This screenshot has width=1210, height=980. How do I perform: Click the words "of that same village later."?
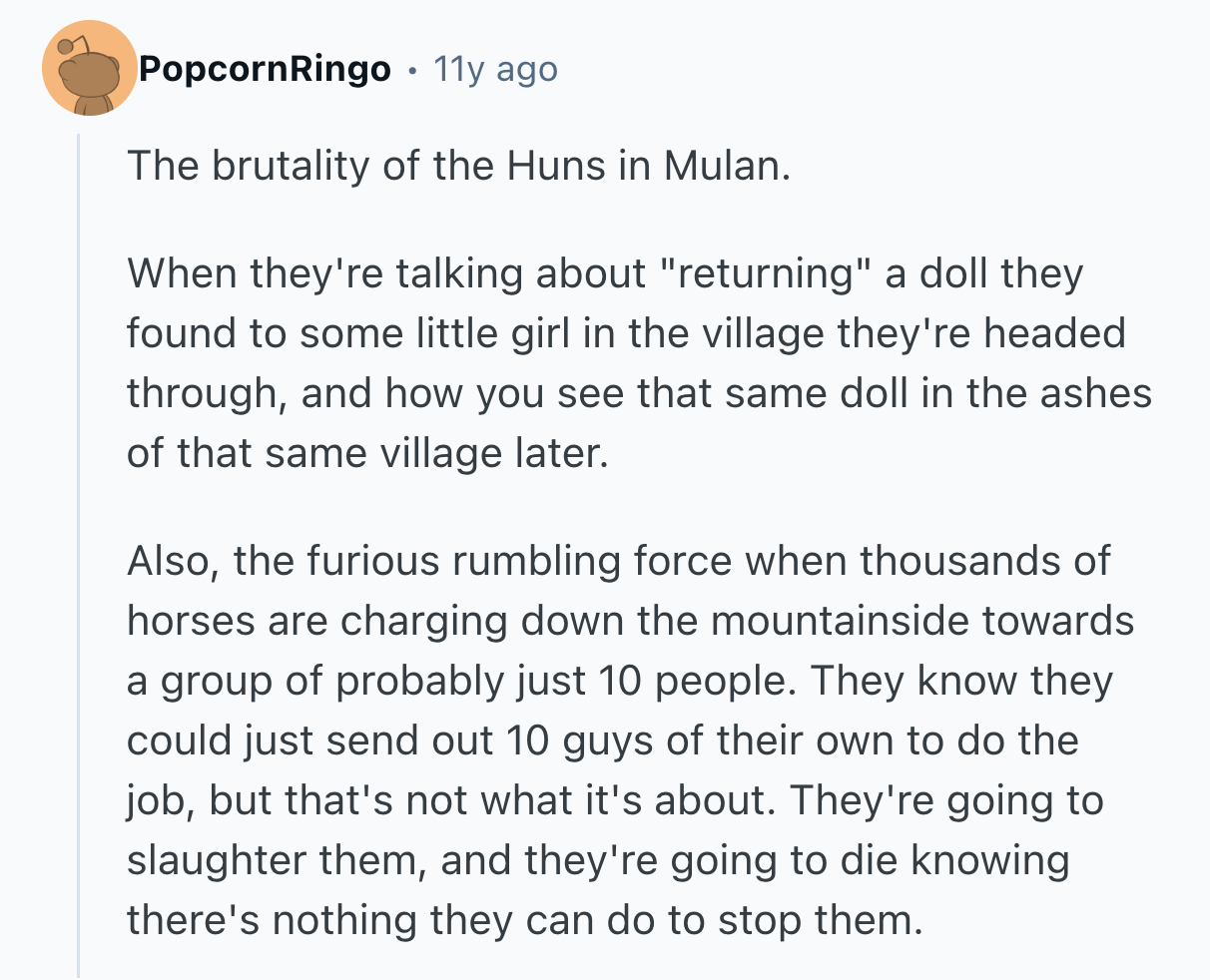[366, 453]
